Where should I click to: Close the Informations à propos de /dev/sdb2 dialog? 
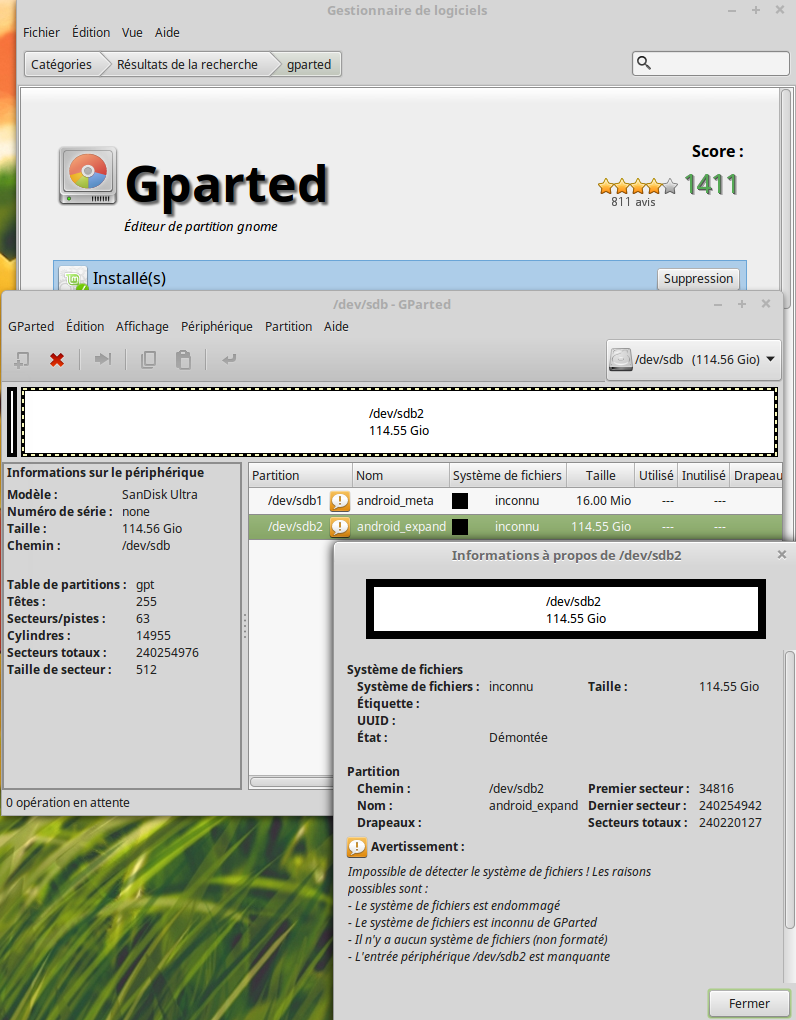782,554
